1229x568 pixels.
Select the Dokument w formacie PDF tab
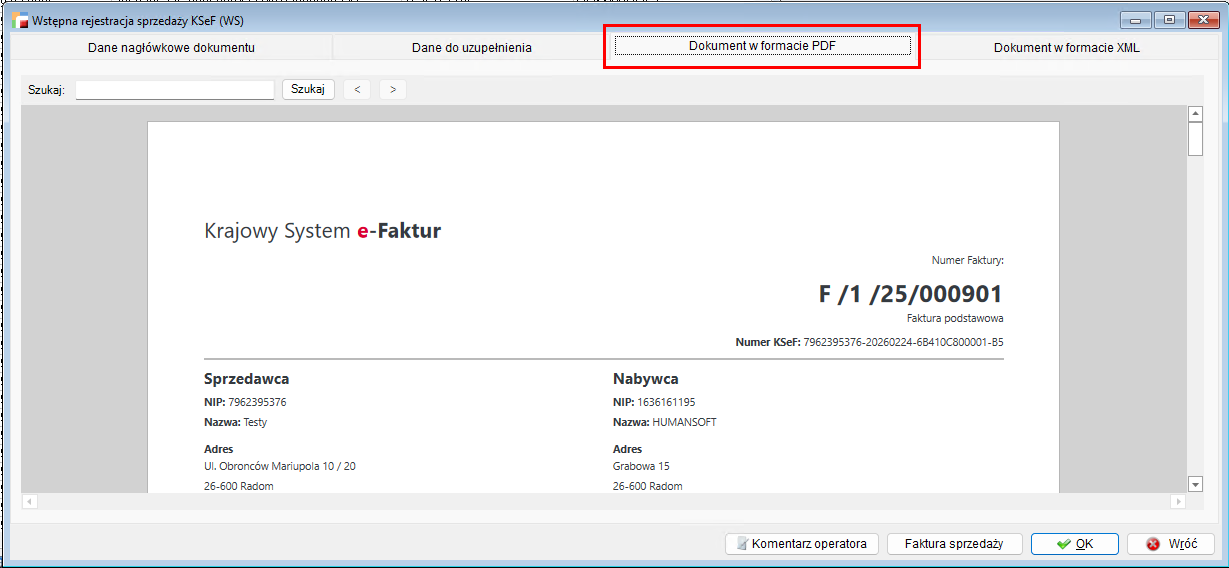tap(762, 46)
